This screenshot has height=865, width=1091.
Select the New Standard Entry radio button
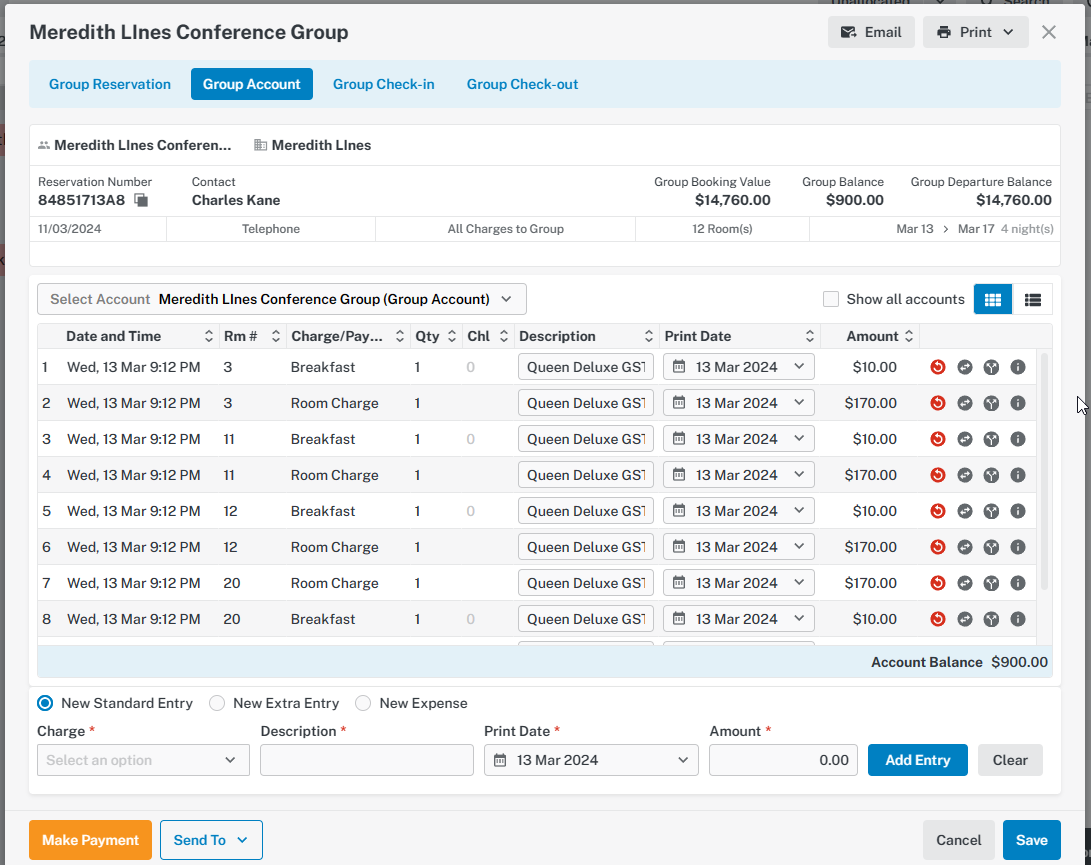tap(45, 704)
